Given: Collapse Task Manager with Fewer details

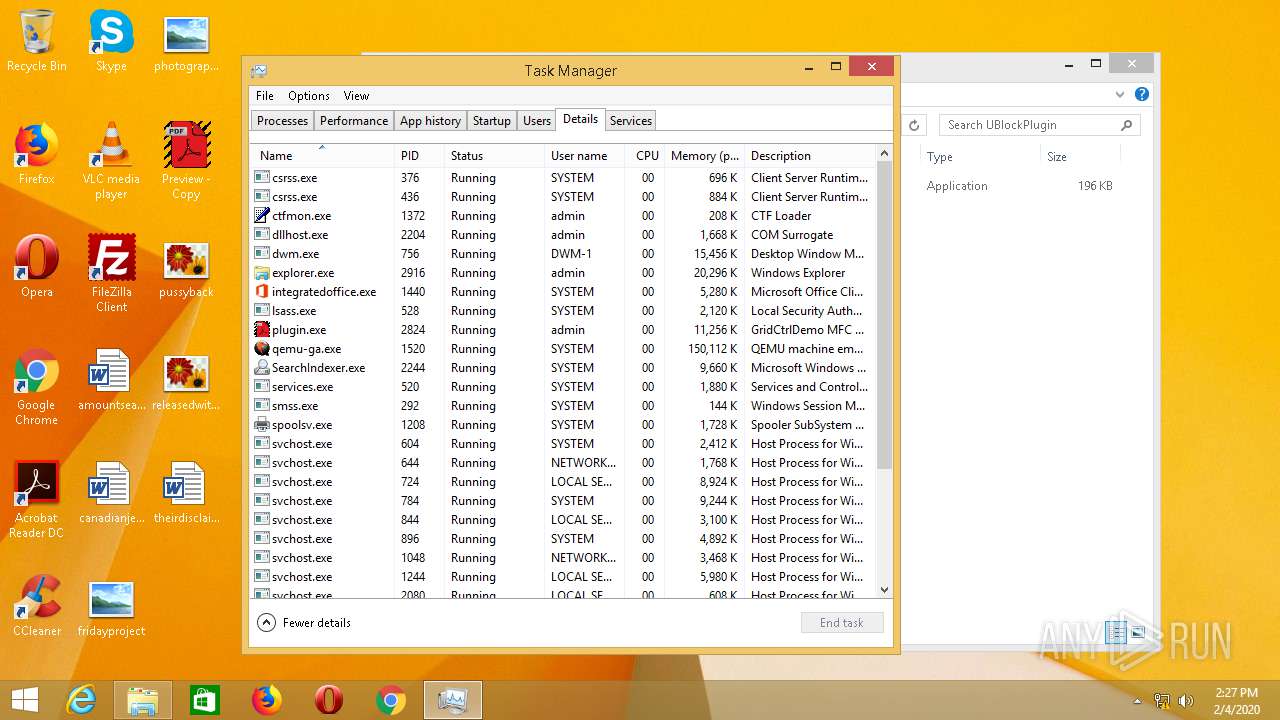Looking at the screenshot, I should coord(305,622).
